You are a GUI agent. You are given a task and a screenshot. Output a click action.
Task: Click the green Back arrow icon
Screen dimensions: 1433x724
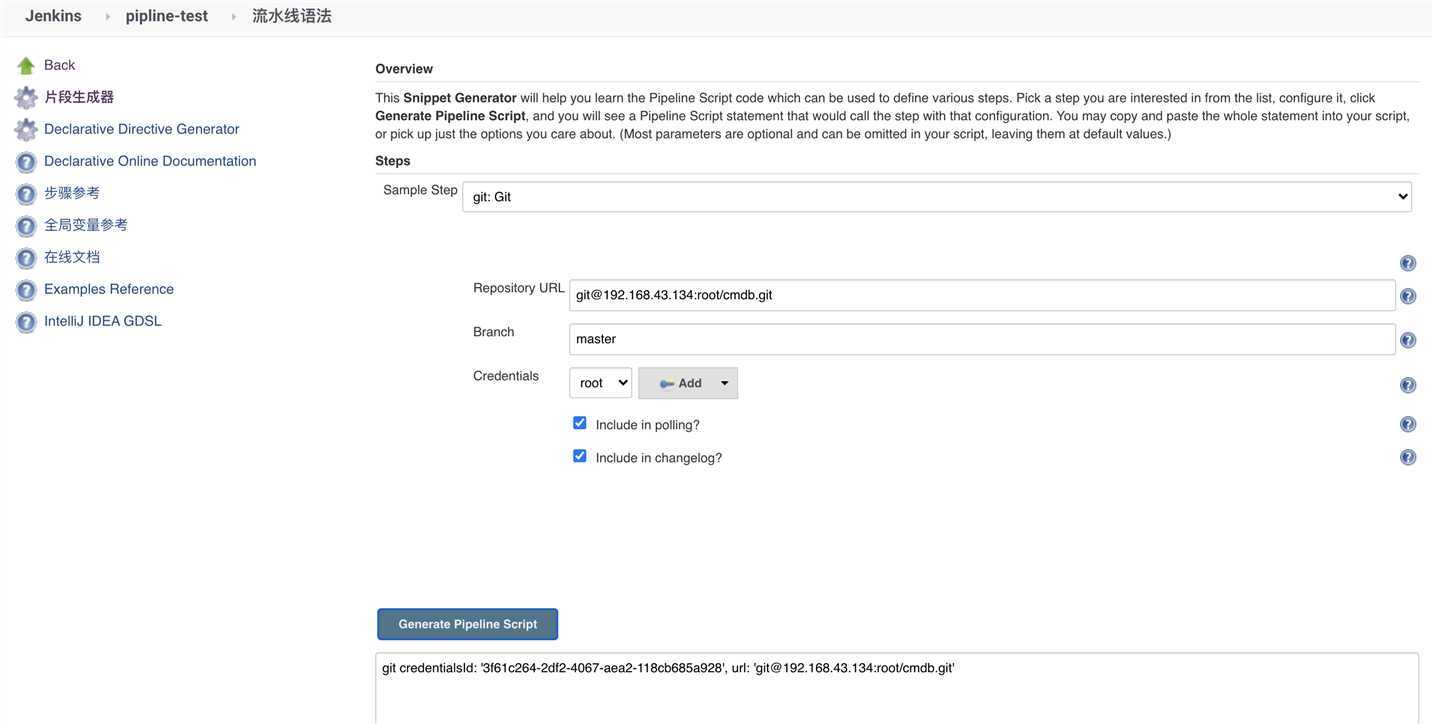click(x=26, y=66)
